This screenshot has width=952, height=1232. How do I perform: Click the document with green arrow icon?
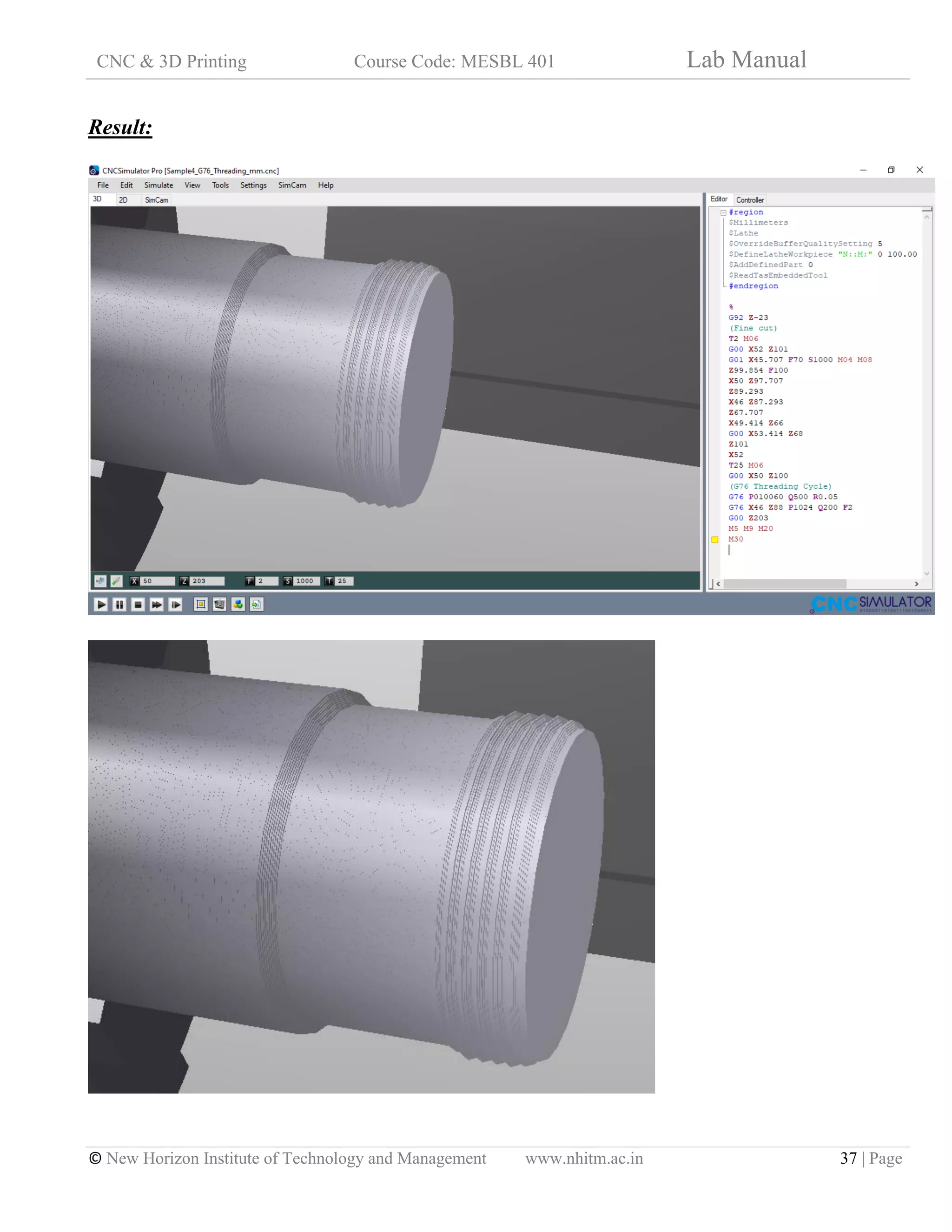pos(257,605)
